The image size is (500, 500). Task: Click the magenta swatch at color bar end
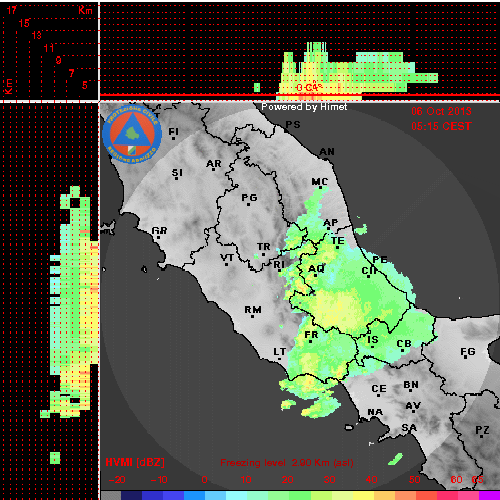point(489,495)
